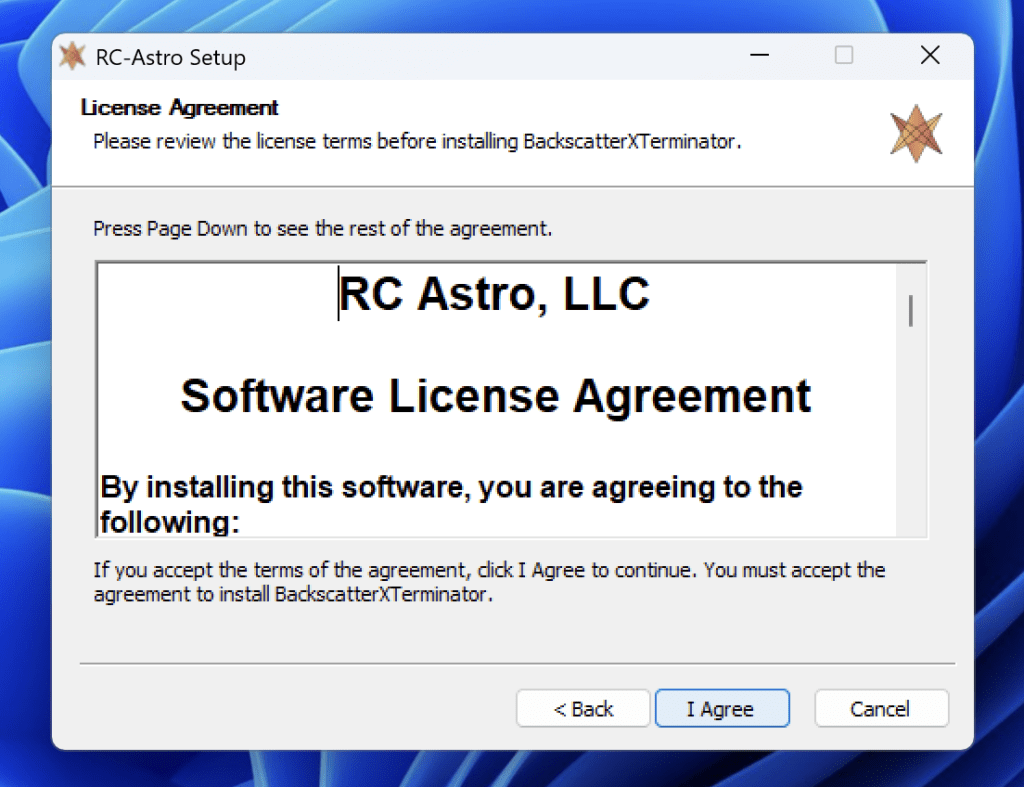This screenshot has height=787, width=1024.
Task: Click 'Press Page Down to see the rest' text
Action: pyautogui.click(x=323, y=229)
